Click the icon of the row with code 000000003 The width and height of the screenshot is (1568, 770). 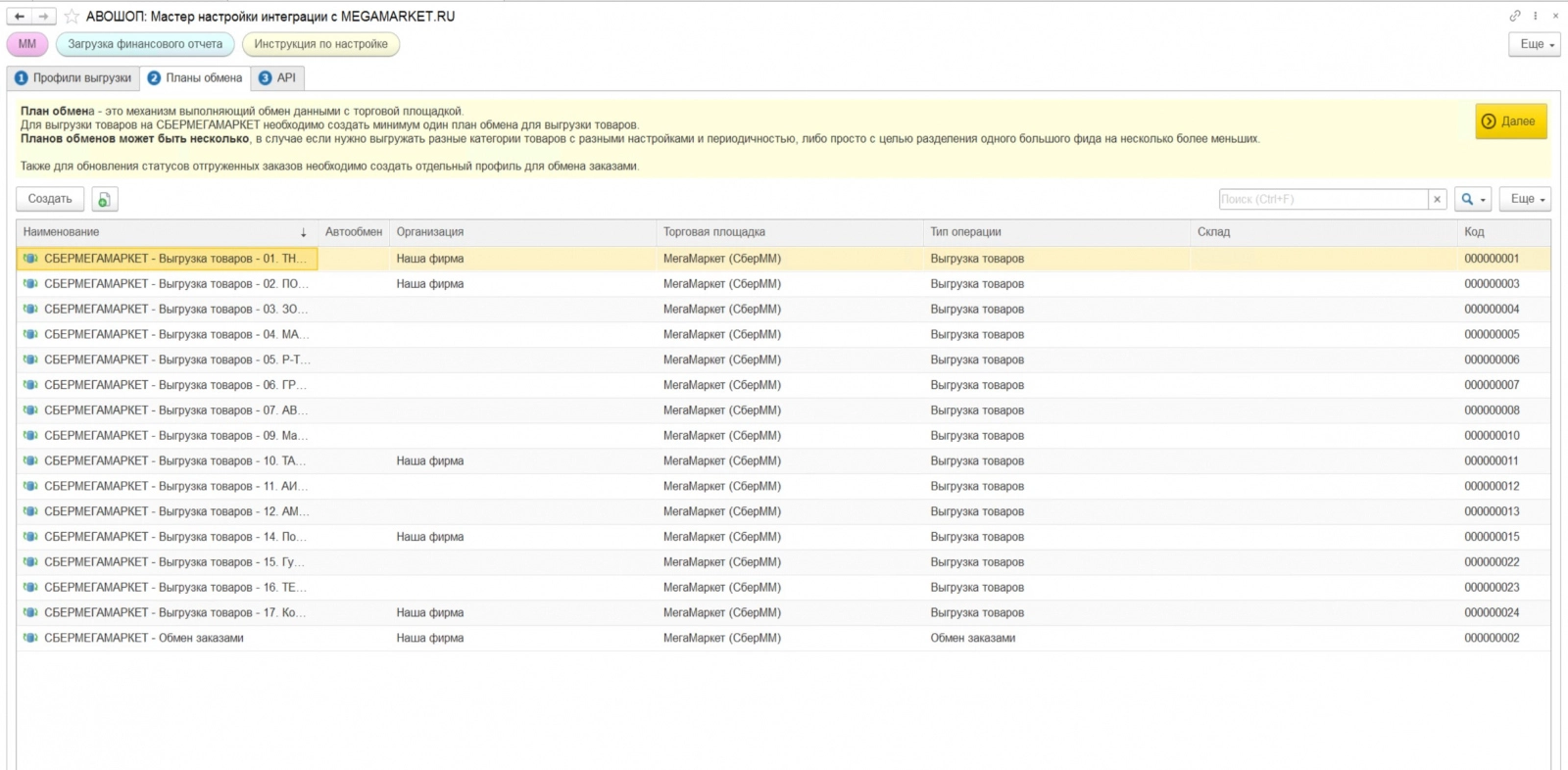point(30,284)
